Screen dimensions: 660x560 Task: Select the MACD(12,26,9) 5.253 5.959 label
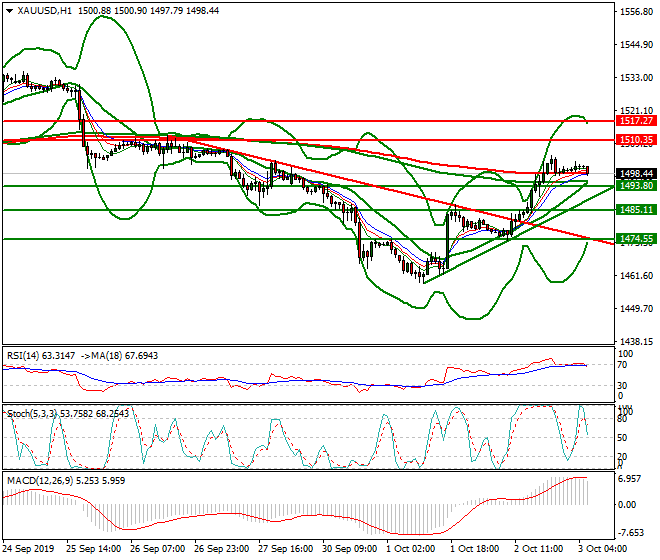click(x=66, y=481)
